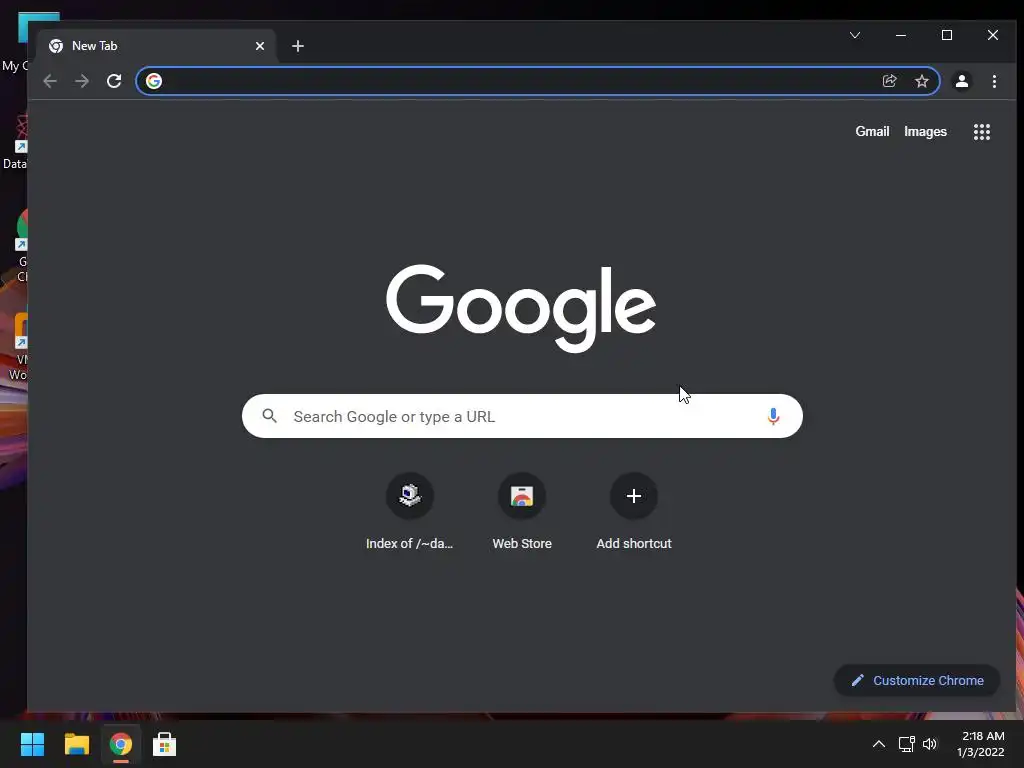Open the Index of /~da... shortcut

409,512
